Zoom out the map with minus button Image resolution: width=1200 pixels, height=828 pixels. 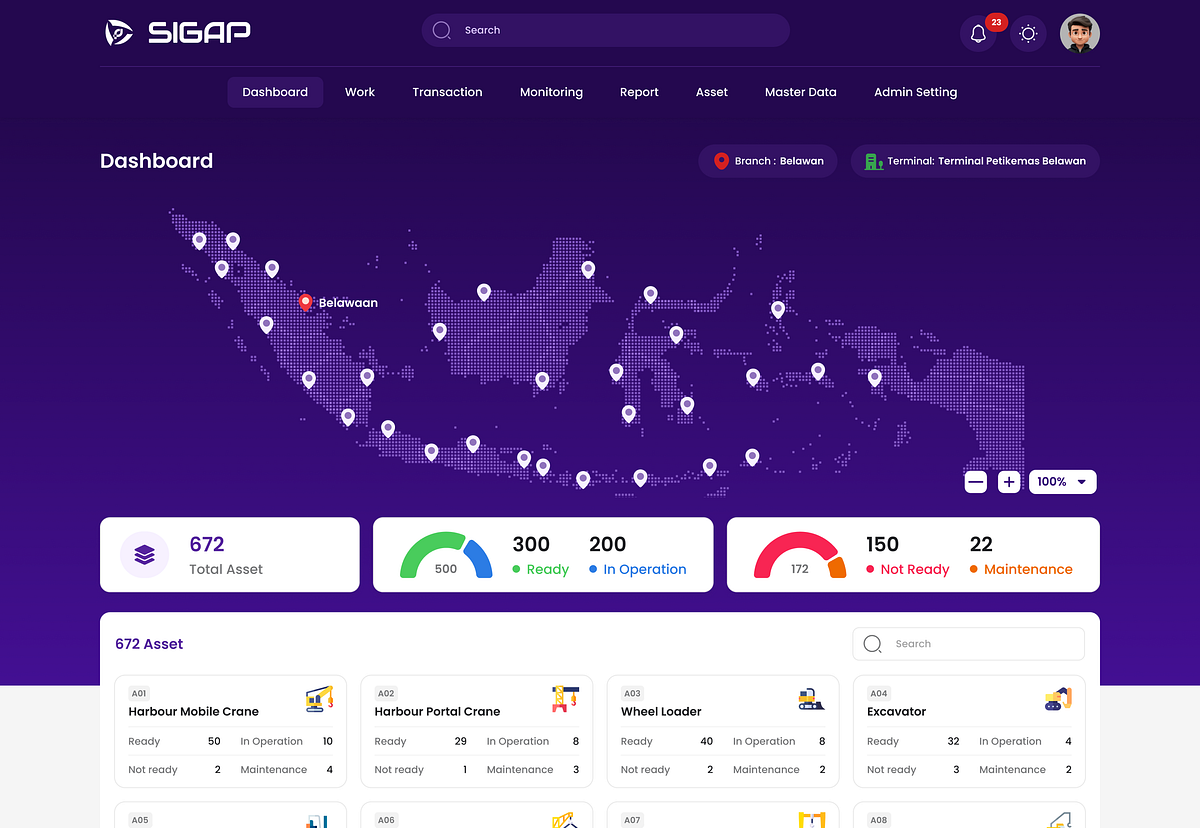point(976,482)
